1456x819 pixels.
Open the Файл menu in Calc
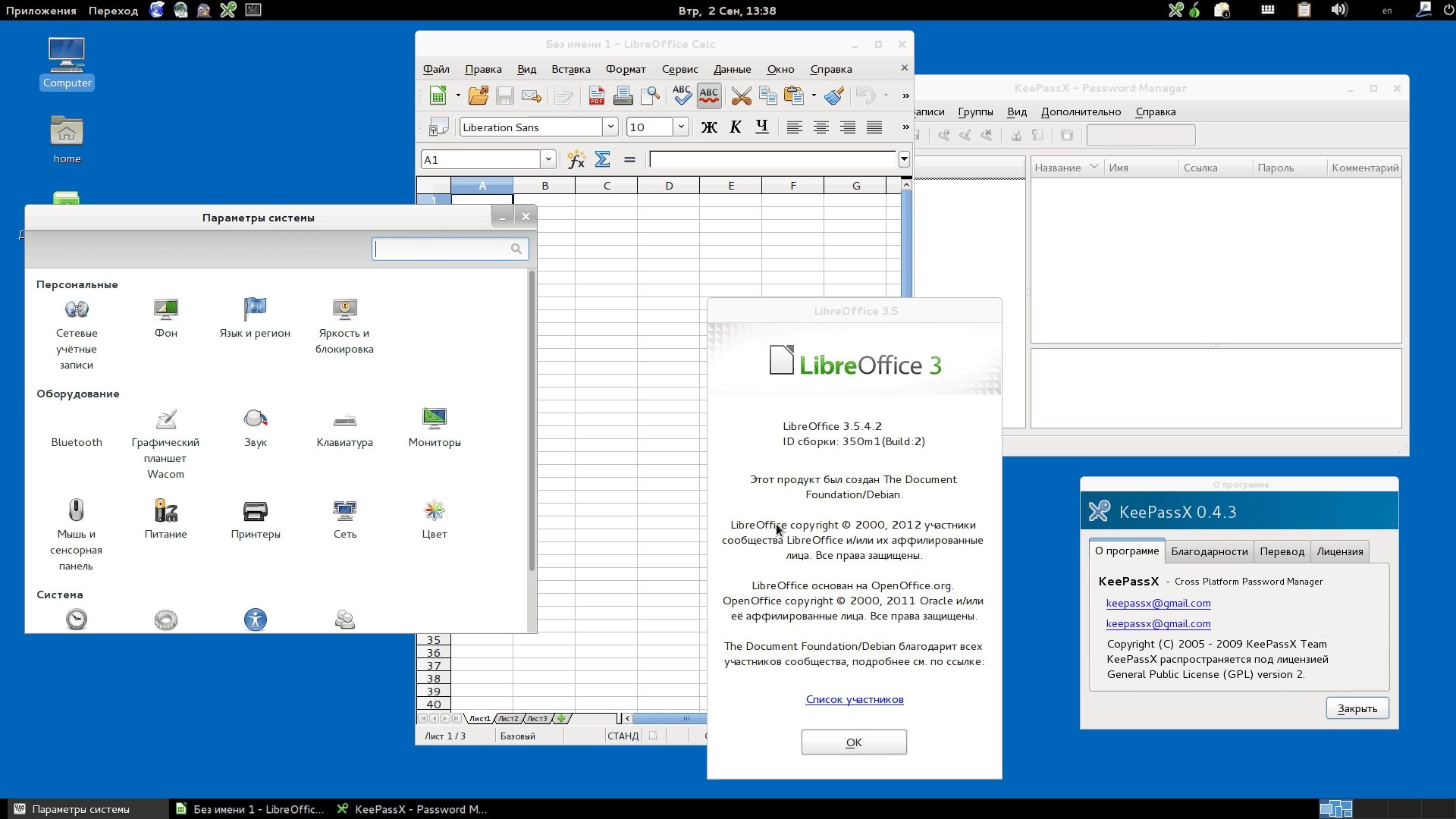[x=436, y=69]
